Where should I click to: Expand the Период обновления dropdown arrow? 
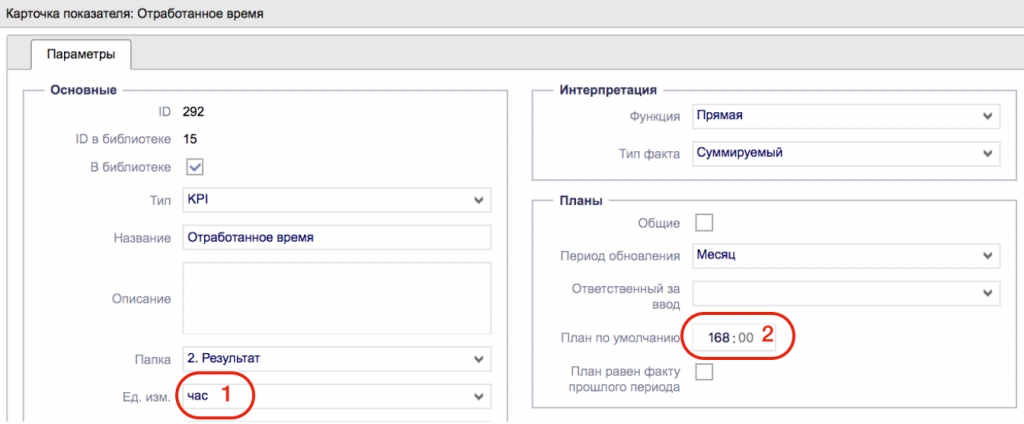[x=986, y=255]
